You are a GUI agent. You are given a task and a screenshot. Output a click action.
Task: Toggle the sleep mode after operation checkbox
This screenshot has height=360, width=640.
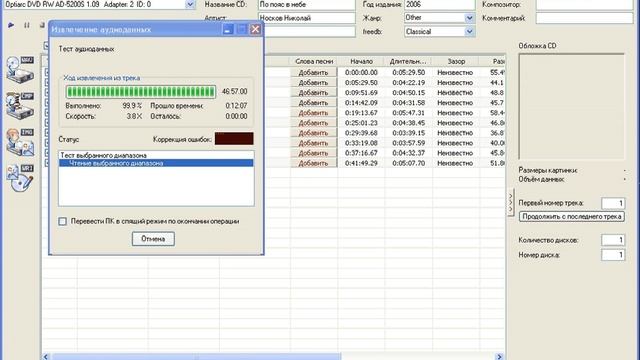(x=62, y=221)
